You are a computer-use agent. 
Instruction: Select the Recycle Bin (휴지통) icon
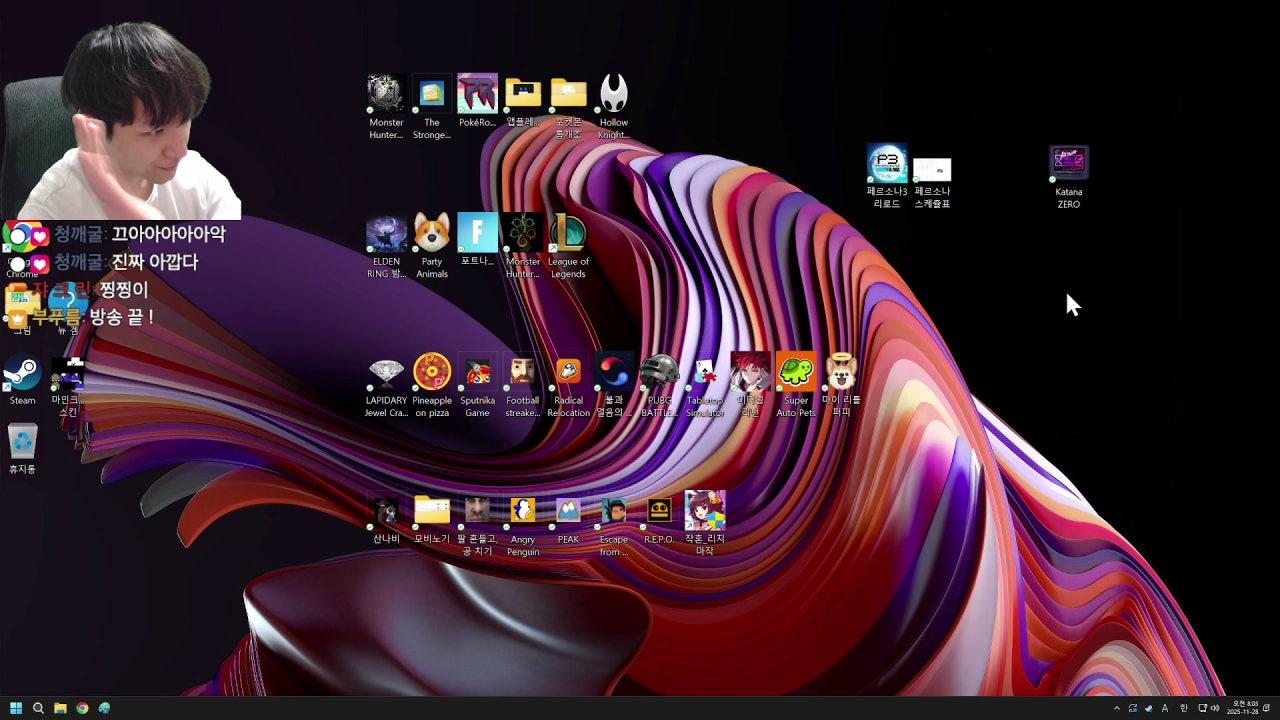pos(22,442)
